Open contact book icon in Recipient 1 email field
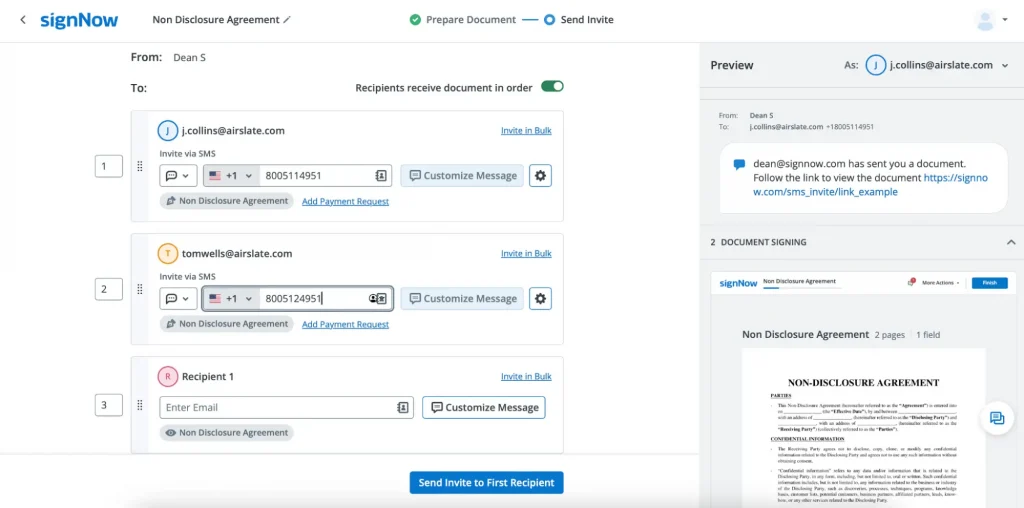Image resolution: width=1024 pixels, height=508 pixels. coord(402,408)
